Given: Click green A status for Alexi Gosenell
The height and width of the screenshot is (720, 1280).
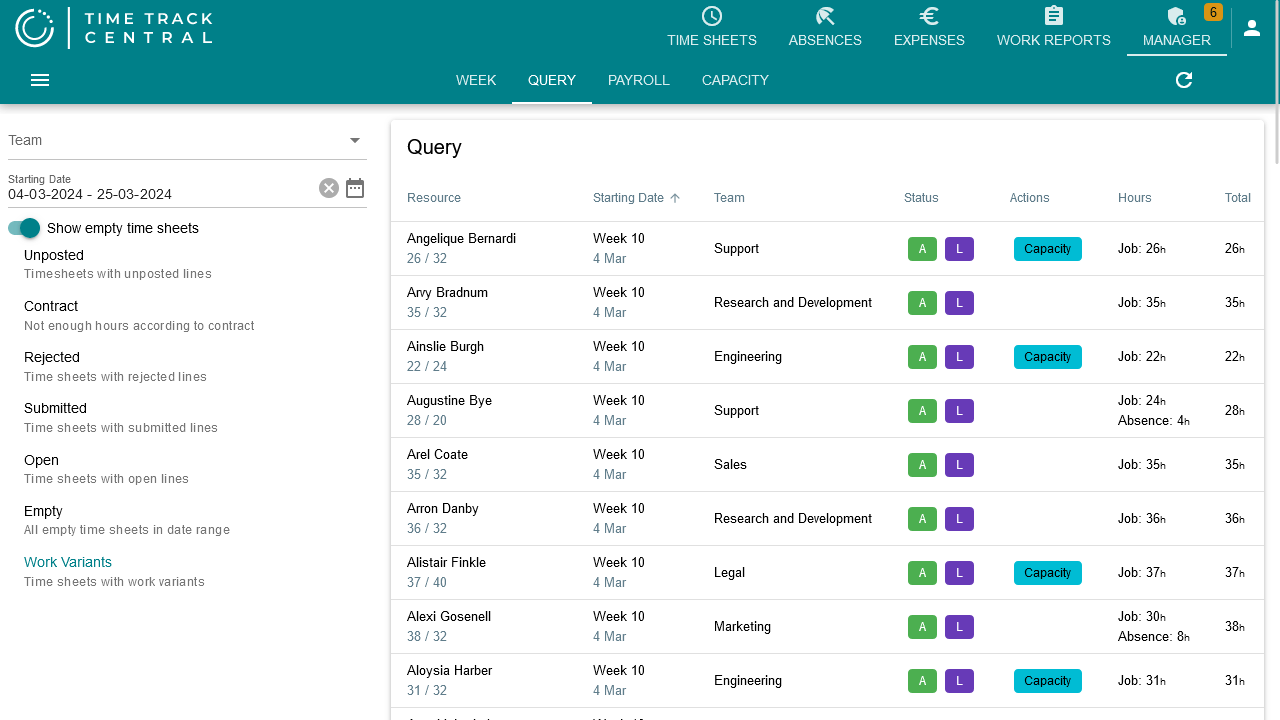Looking at the screenshot, I should tap(922, 627).
